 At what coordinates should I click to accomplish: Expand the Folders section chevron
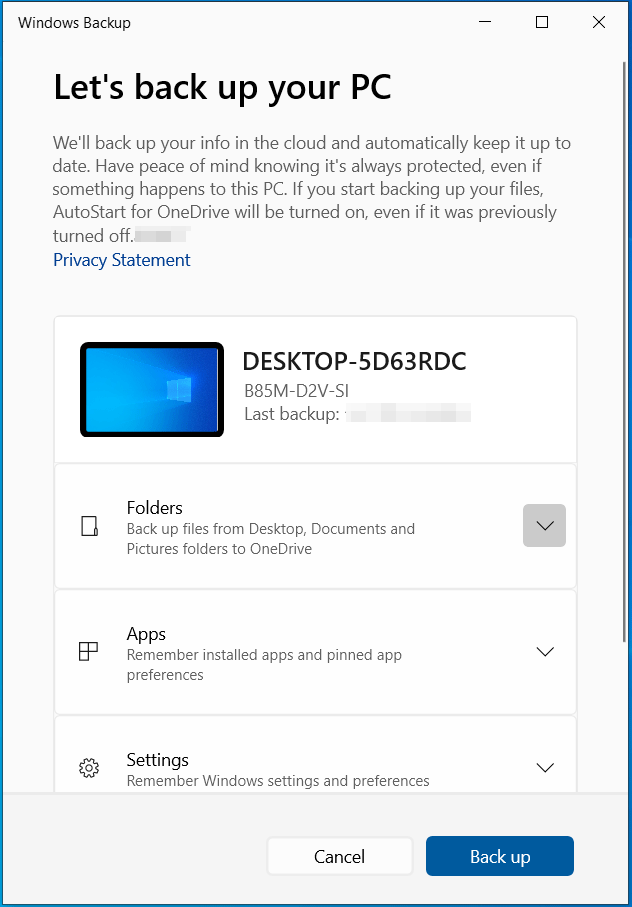[544, 525]
